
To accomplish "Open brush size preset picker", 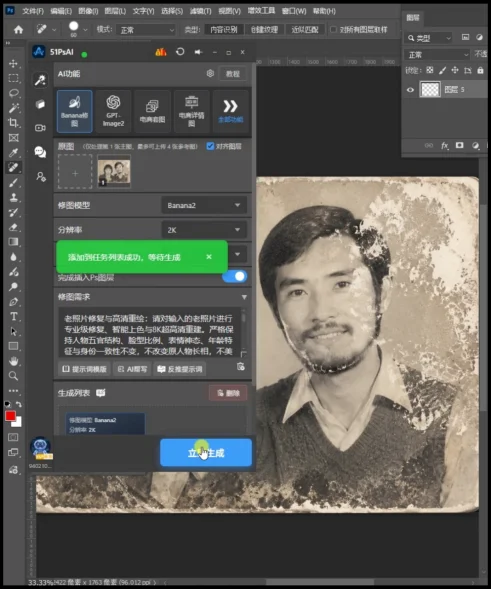I will [86, 30].
